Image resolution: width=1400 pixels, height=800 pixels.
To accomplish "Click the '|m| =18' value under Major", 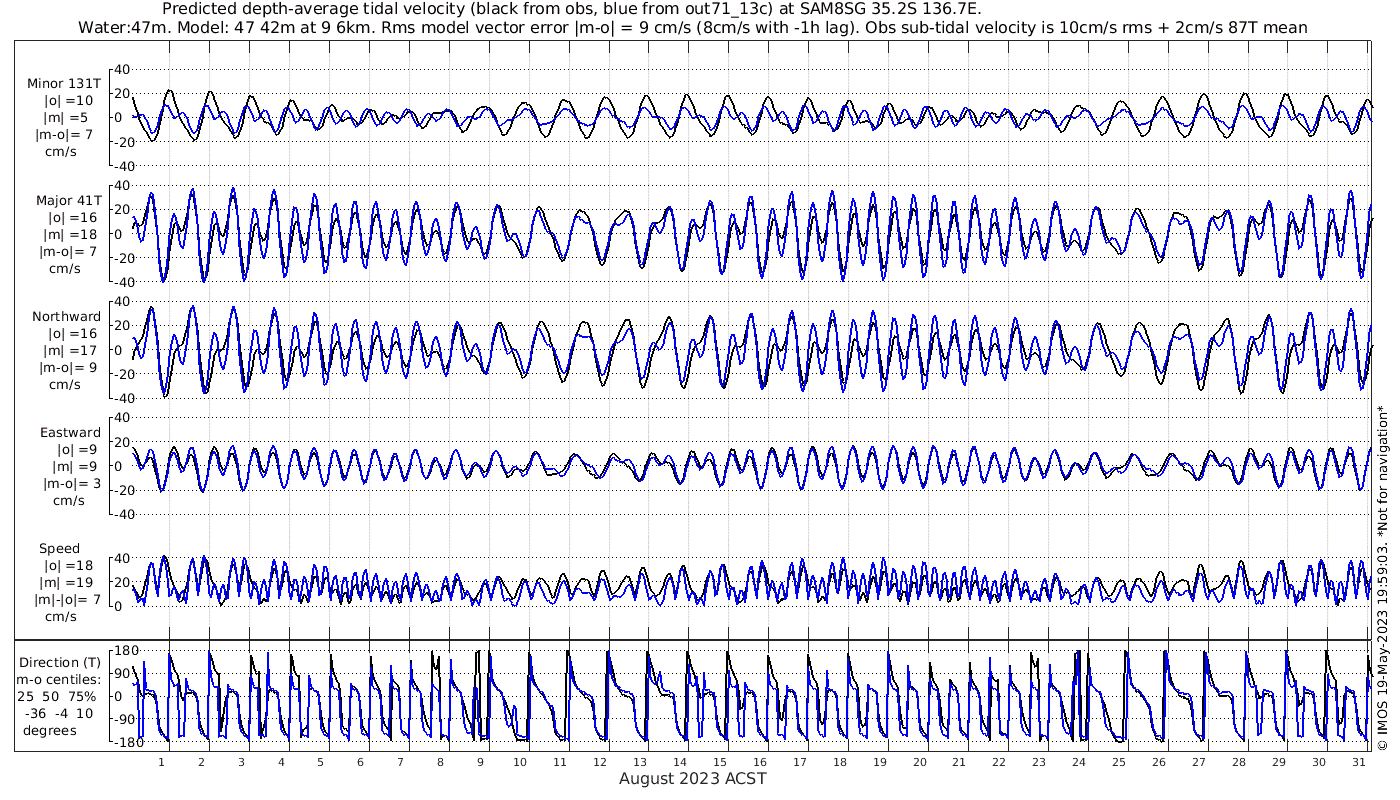I will [x=71, y=234].
